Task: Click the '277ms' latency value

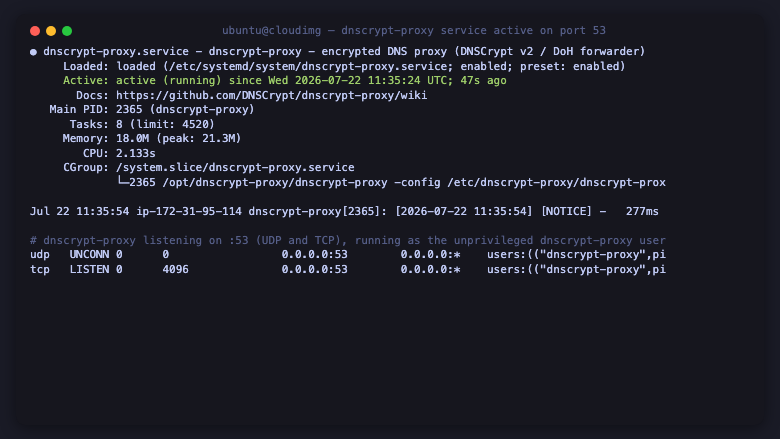Action: pyautogui.click(x=642, y=211)
